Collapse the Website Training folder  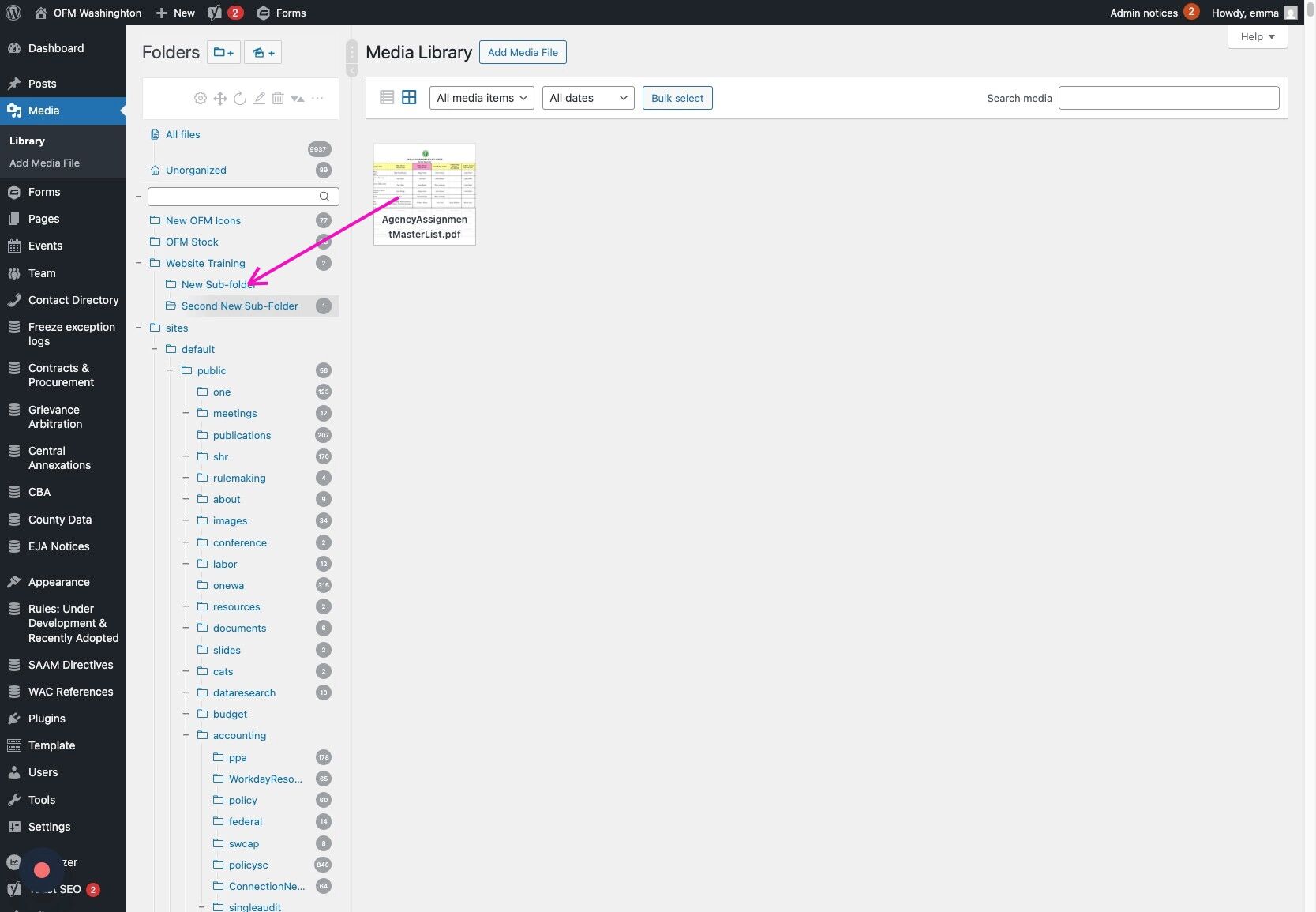click(x=139, y=264)
